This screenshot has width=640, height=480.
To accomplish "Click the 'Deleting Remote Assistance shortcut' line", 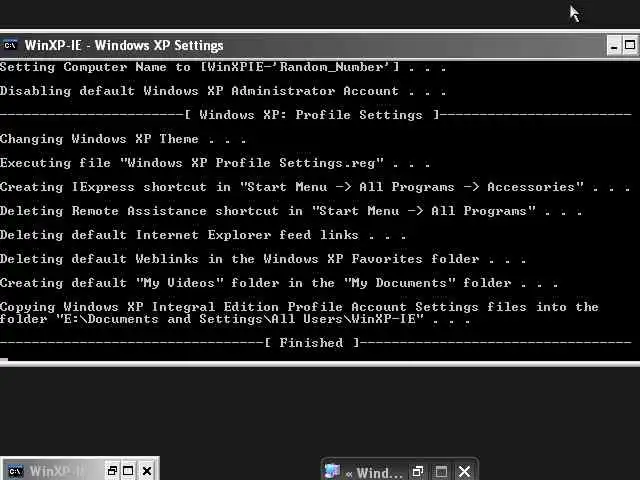I will (291, 211).
